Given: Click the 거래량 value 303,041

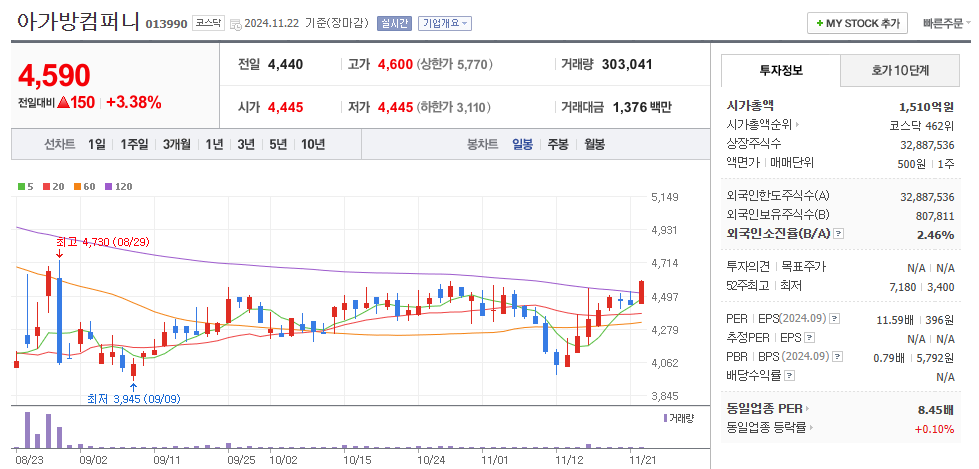Looking at the screenshot, I should point(627,64).
